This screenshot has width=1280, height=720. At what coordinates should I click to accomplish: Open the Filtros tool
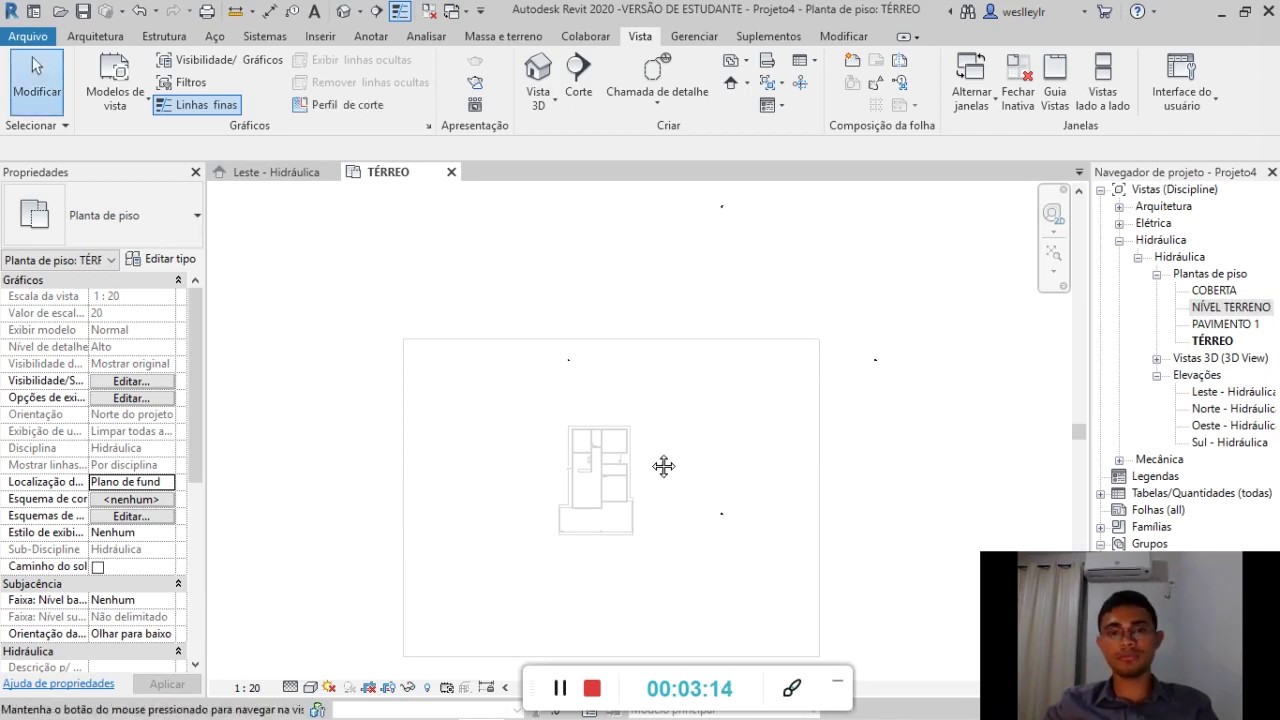(x=181, y=82)
